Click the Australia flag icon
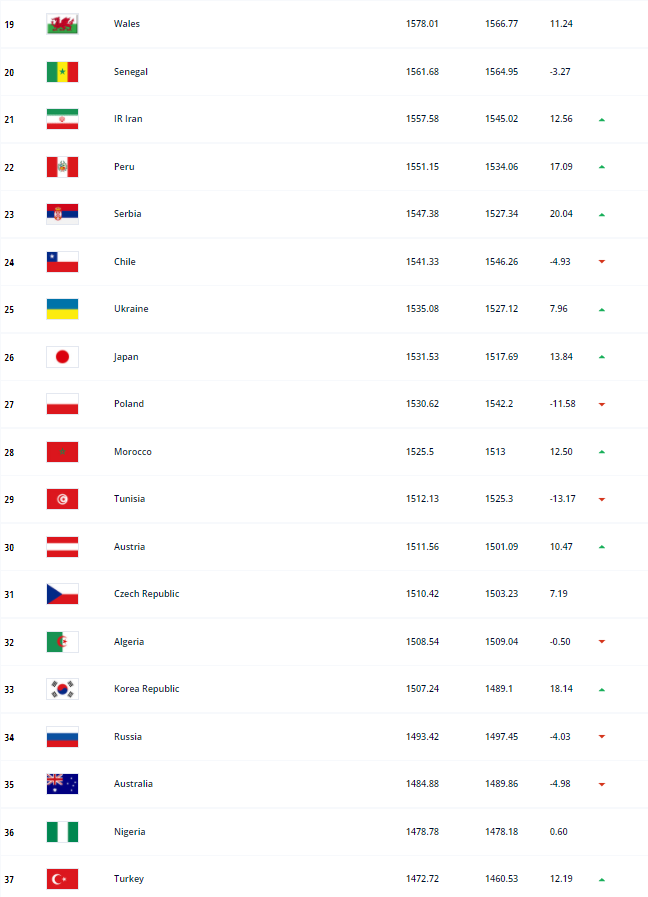This screenshot has height=897, width=648. tap(62, 784)
